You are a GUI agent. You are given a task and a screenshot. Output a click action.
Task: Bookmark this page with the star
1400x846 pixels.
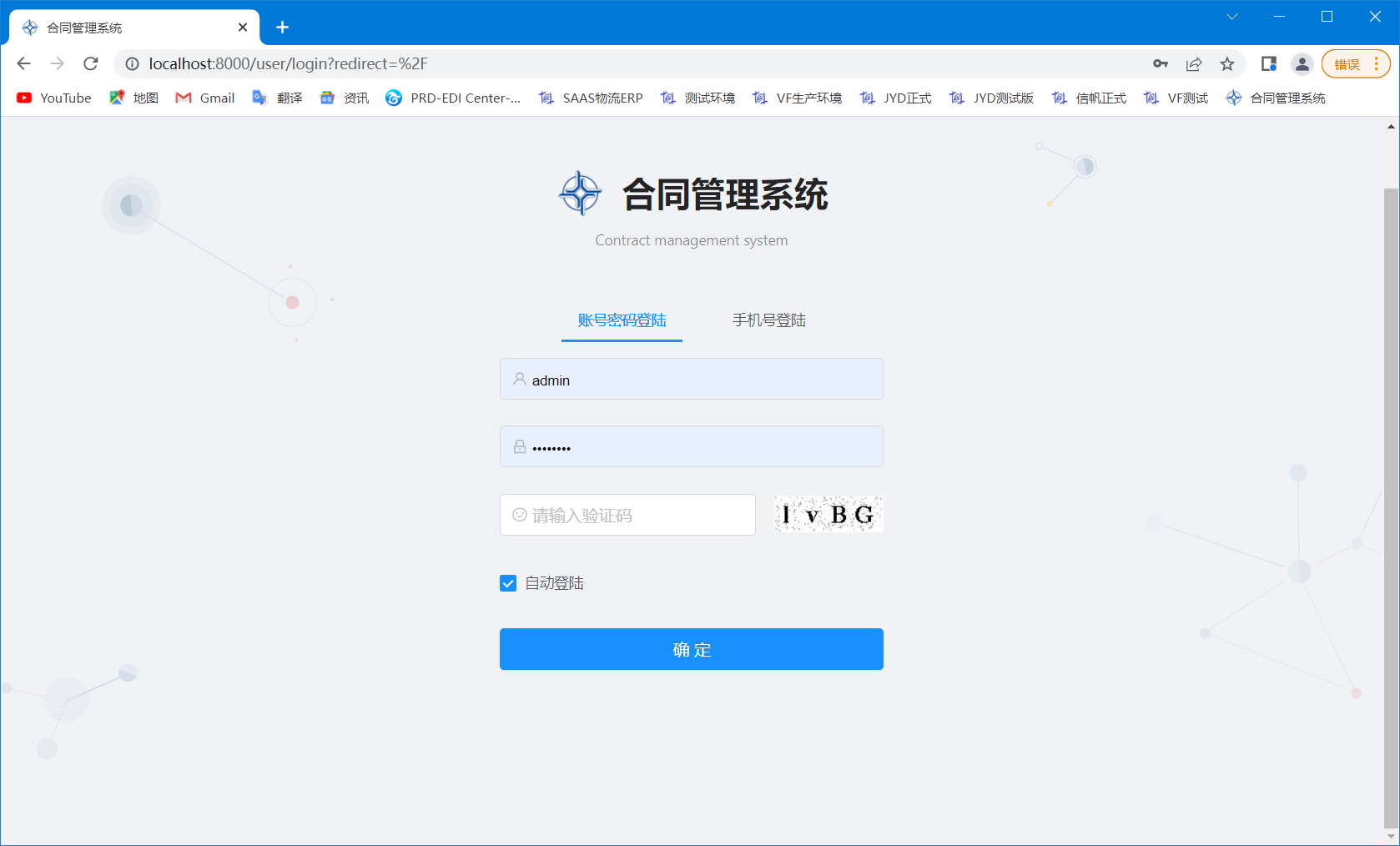click(x=1227, y=63)
